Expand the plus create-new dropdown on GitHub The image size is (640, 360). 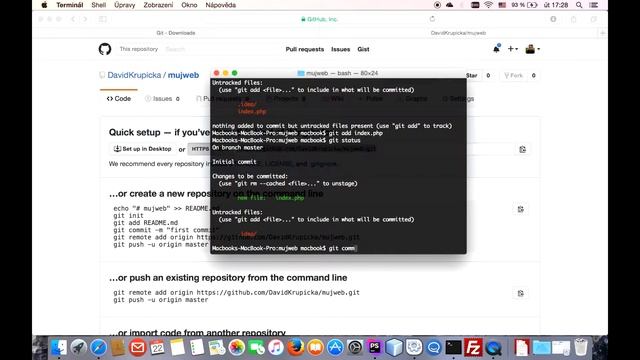[513, 49]
